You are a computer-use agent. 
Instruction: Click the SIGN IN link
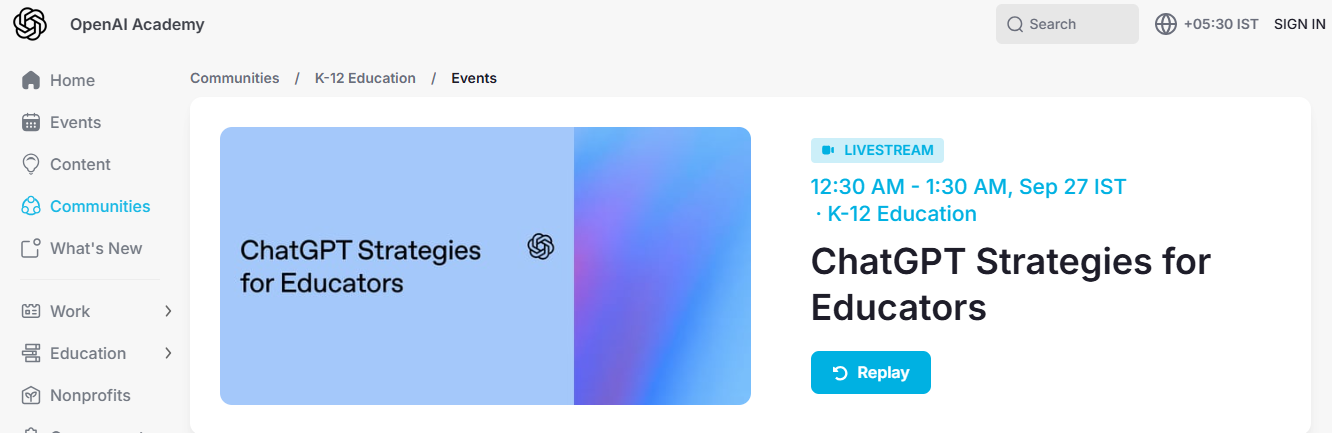tap(1299, 24)
